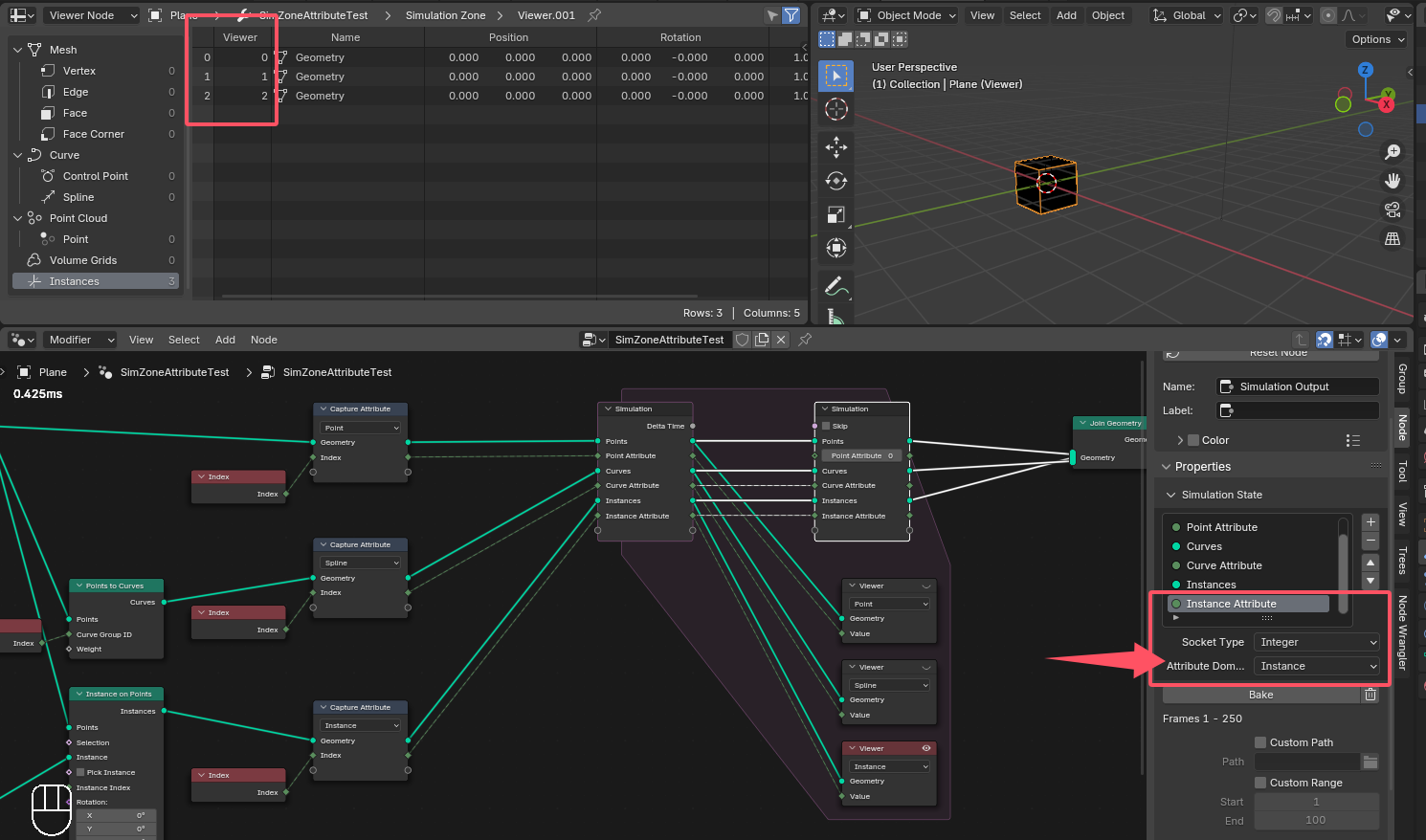Viewport: 1426px width, 840px height.
Task: Select Instance Attribute state item
Action: [x=1247, y=604]
